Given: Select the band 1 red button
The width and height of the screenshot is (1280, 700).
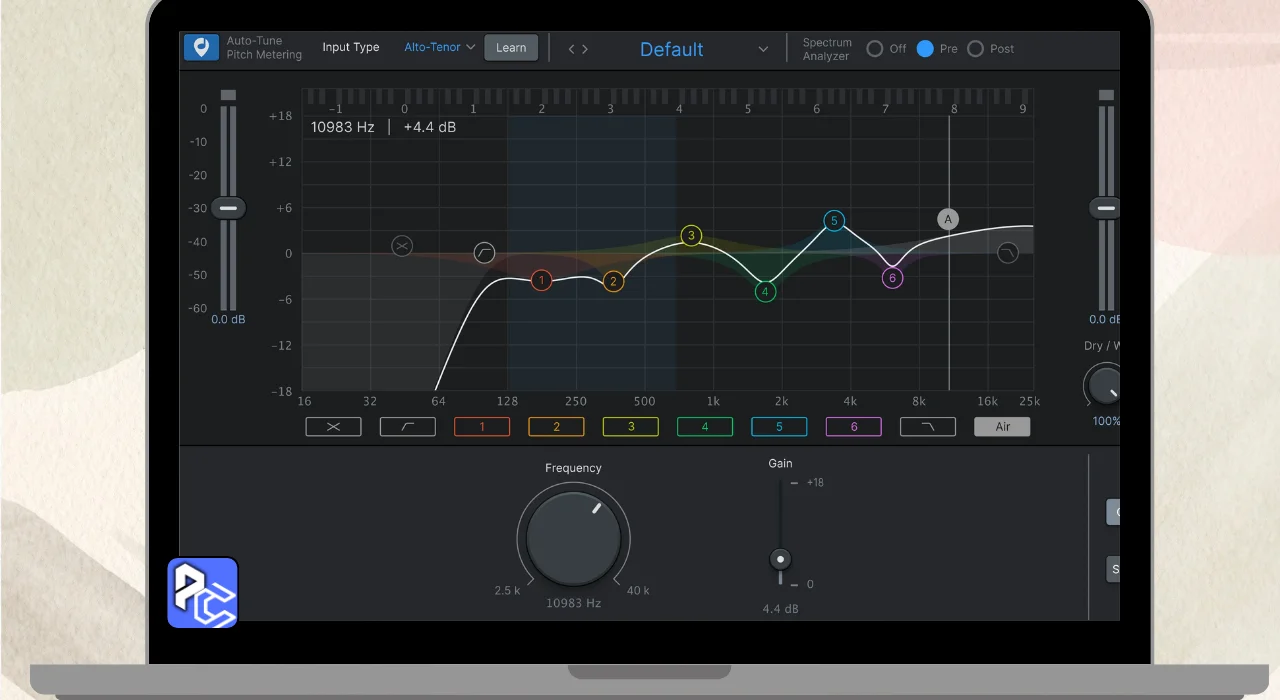Looking at the screenshot, I should point(482,427).
